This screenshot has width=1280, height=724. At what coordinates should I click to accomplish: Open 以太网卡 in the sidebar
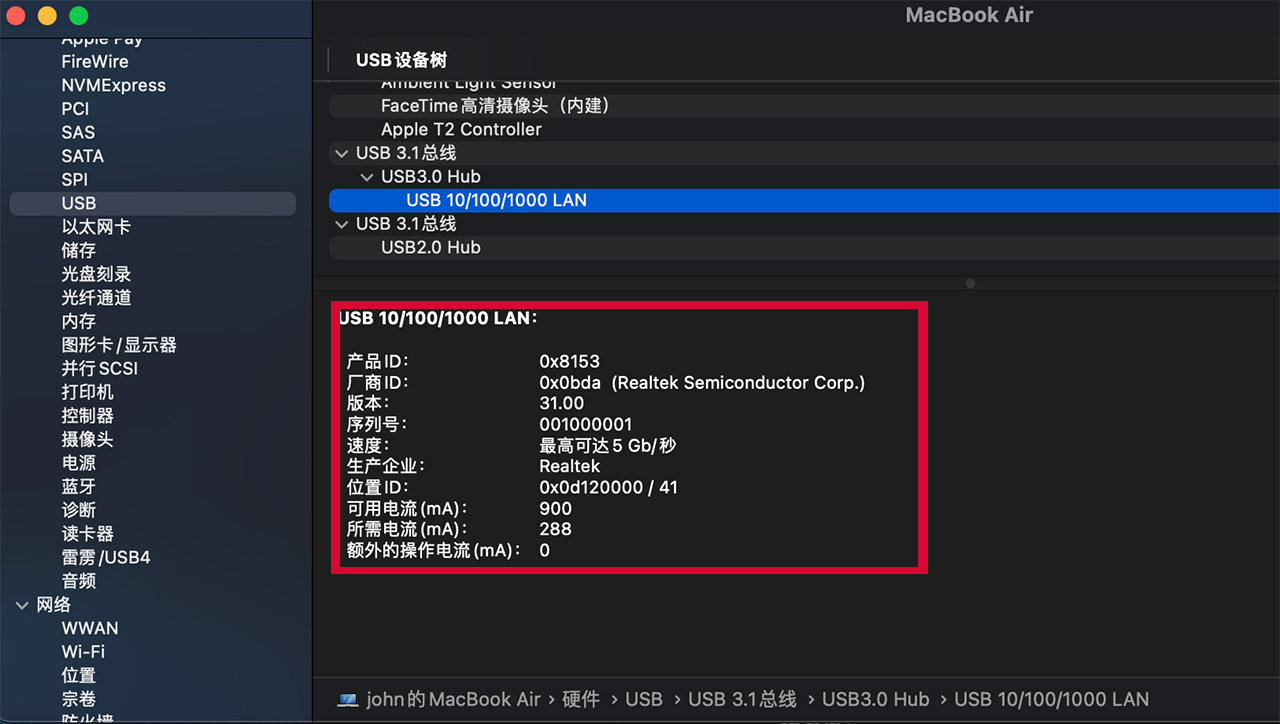coord(96,227)
